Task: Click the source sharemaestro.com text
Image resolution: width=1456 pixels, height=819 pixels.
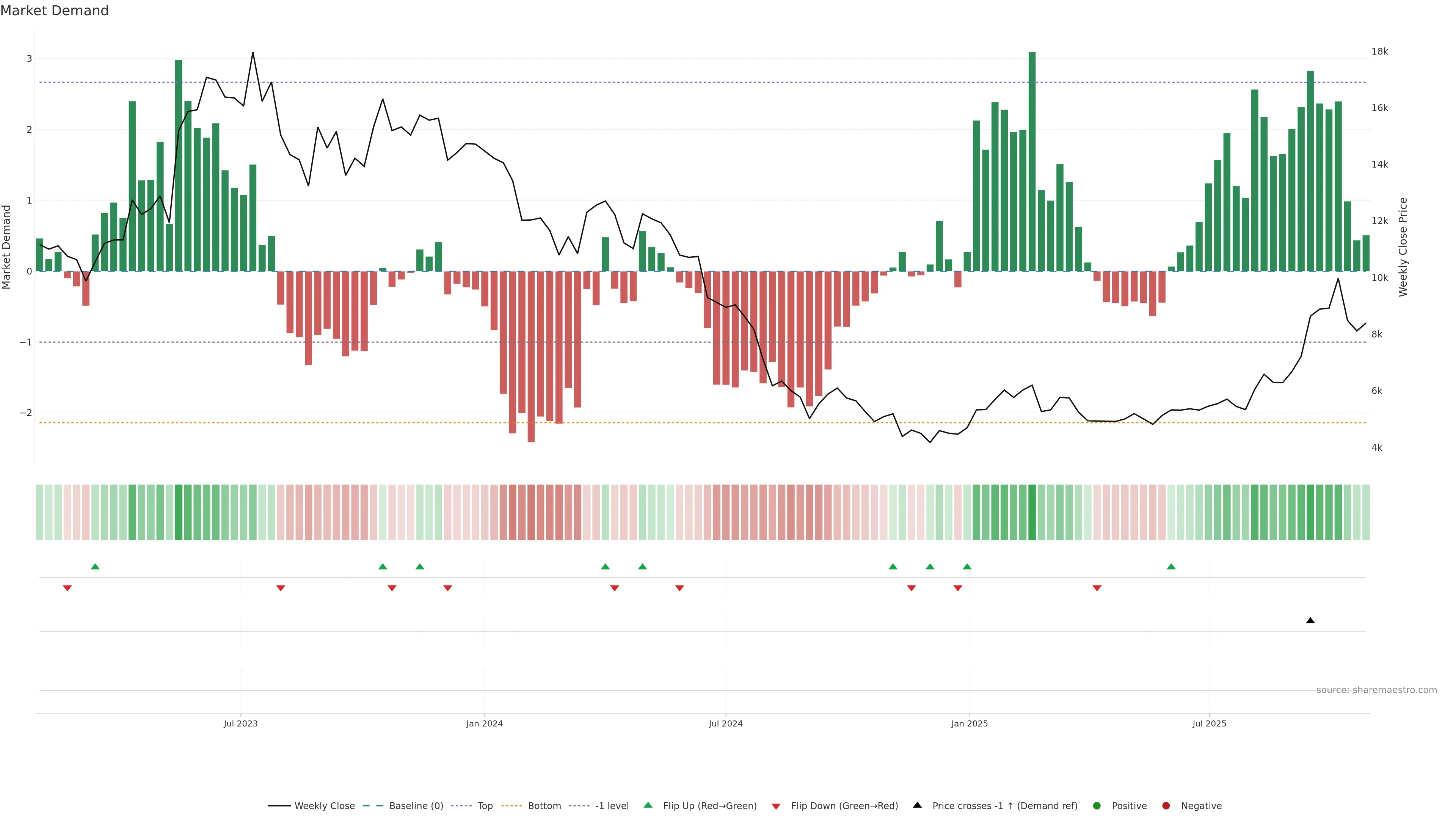Action: point(1376,690)
